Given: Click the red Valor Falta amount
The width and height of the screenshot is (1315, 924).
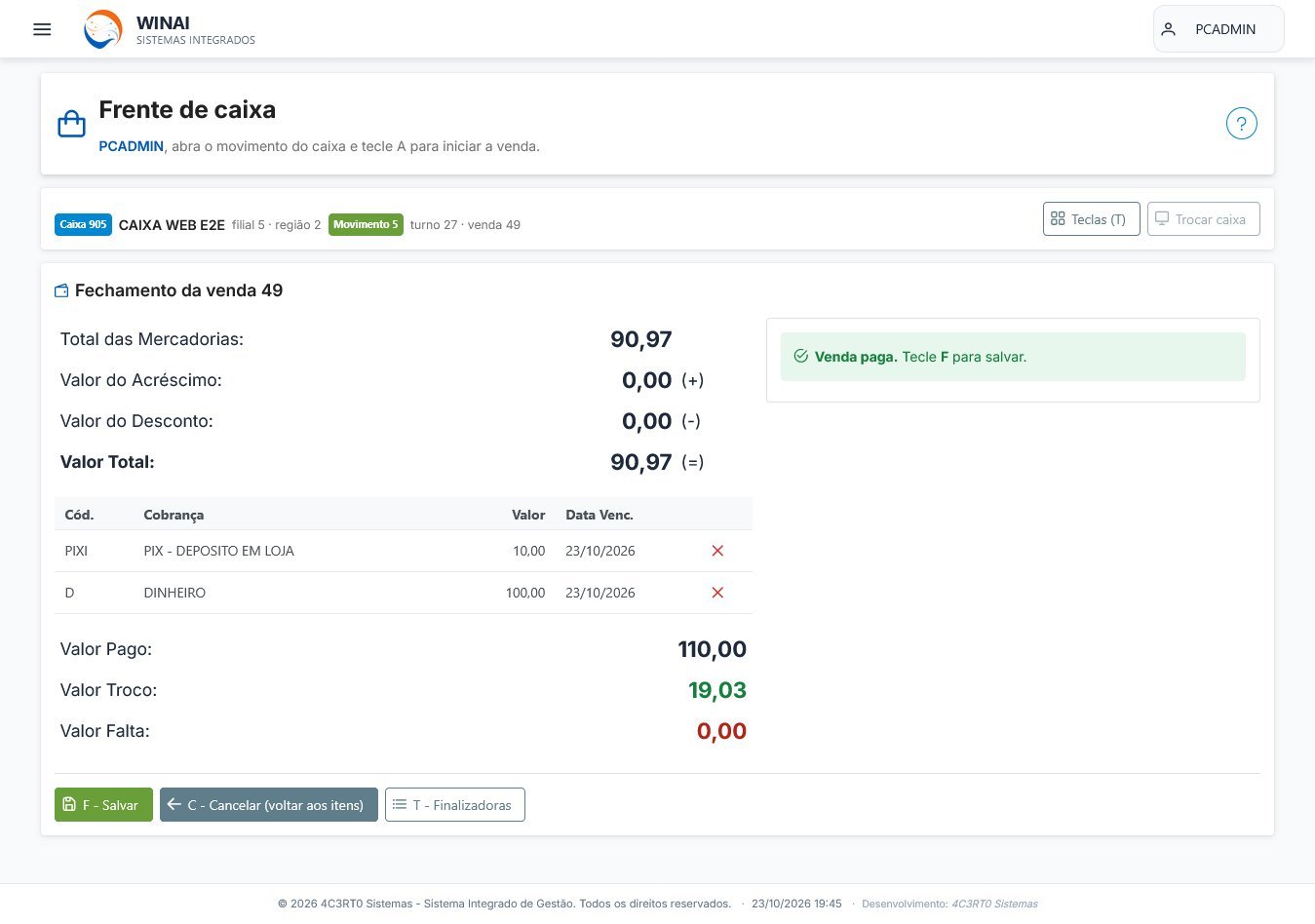Looking at the screenshot, I should point(721,731).
